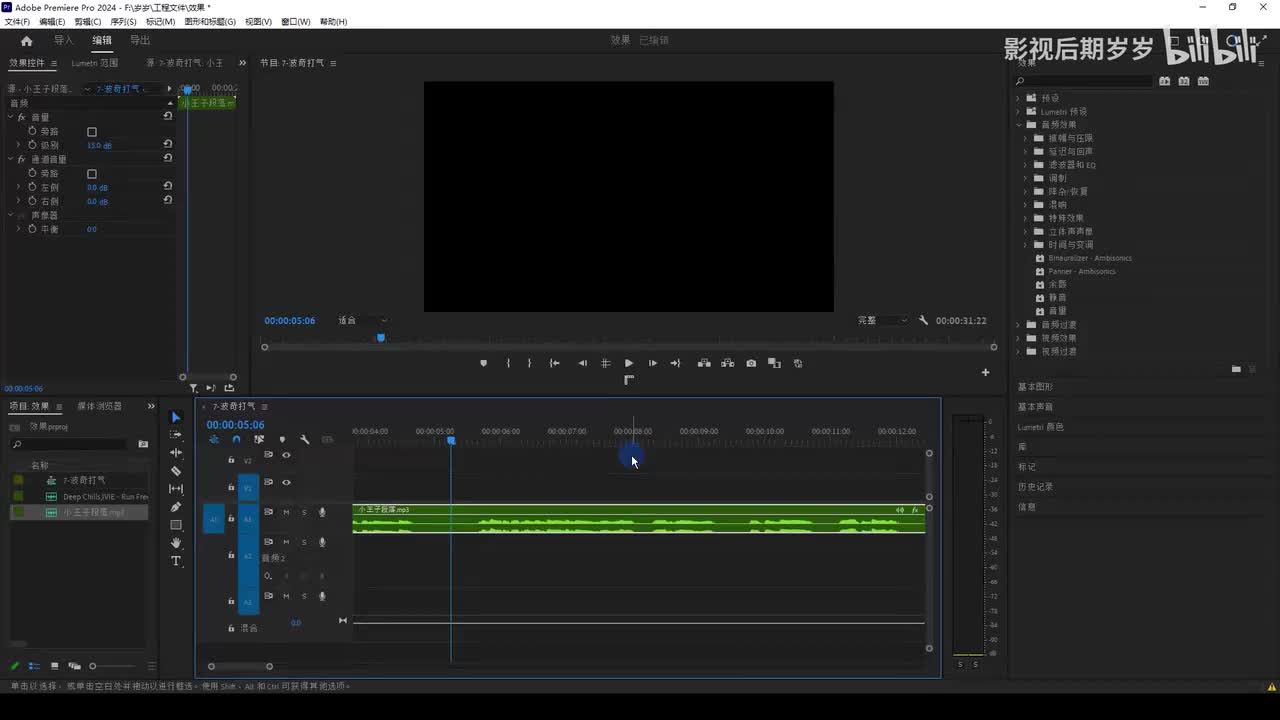The image size is (1280, 720).
Task: Open the 导出 export workspace
Action: coord(140,41)
